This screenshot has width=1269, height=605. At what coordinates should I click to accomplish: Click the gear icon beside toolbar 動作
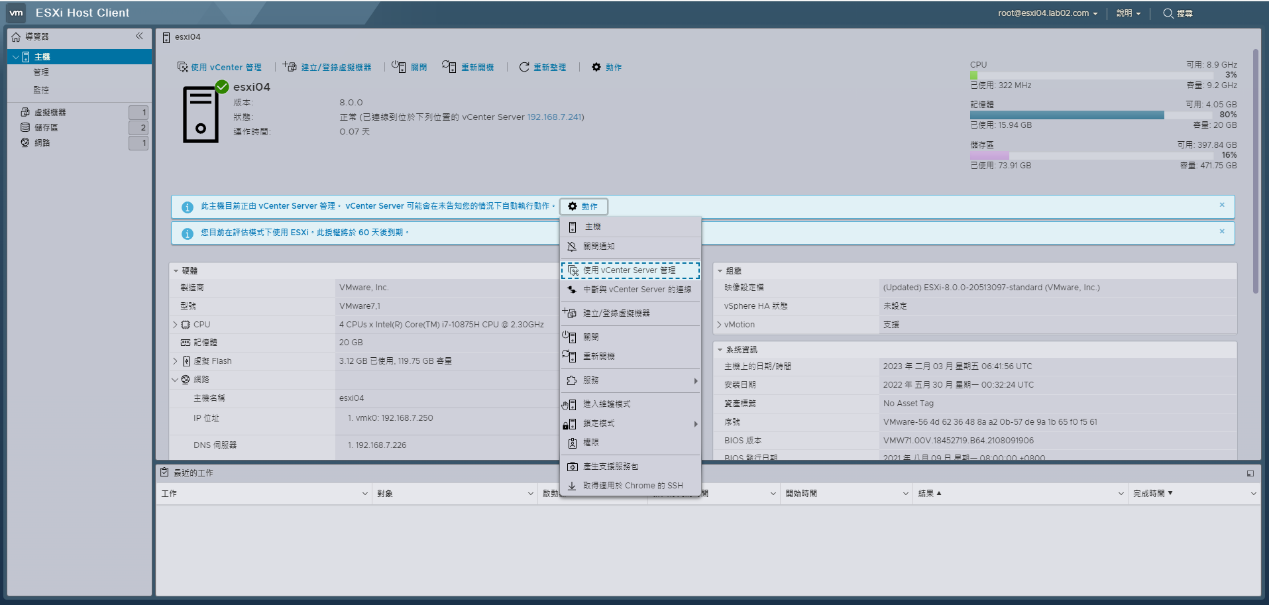[x=596, y=67]
